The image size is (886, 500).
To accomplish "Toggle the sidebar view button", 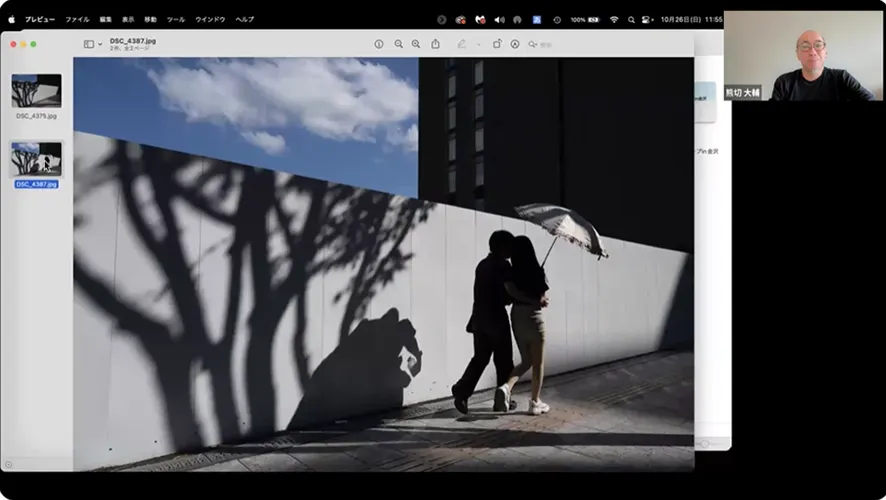I will point(88,44).
